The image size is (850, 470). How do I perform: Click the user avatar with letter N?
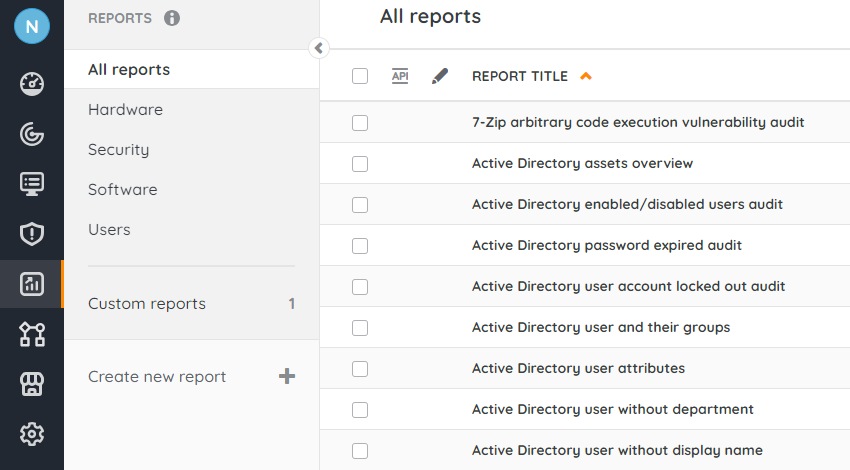32,27
